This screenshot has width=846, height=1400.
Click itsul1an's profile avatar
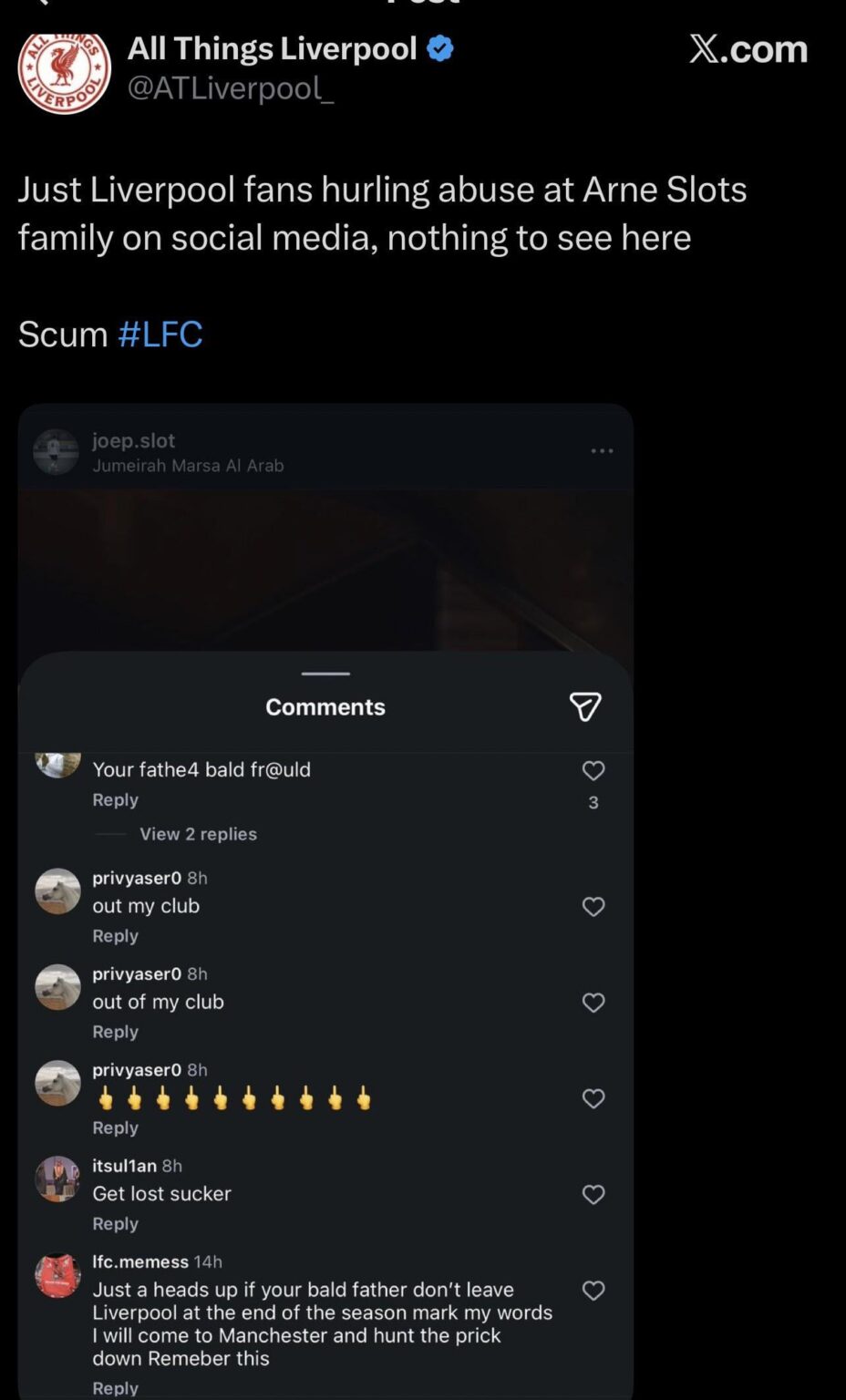[57, 1178]
